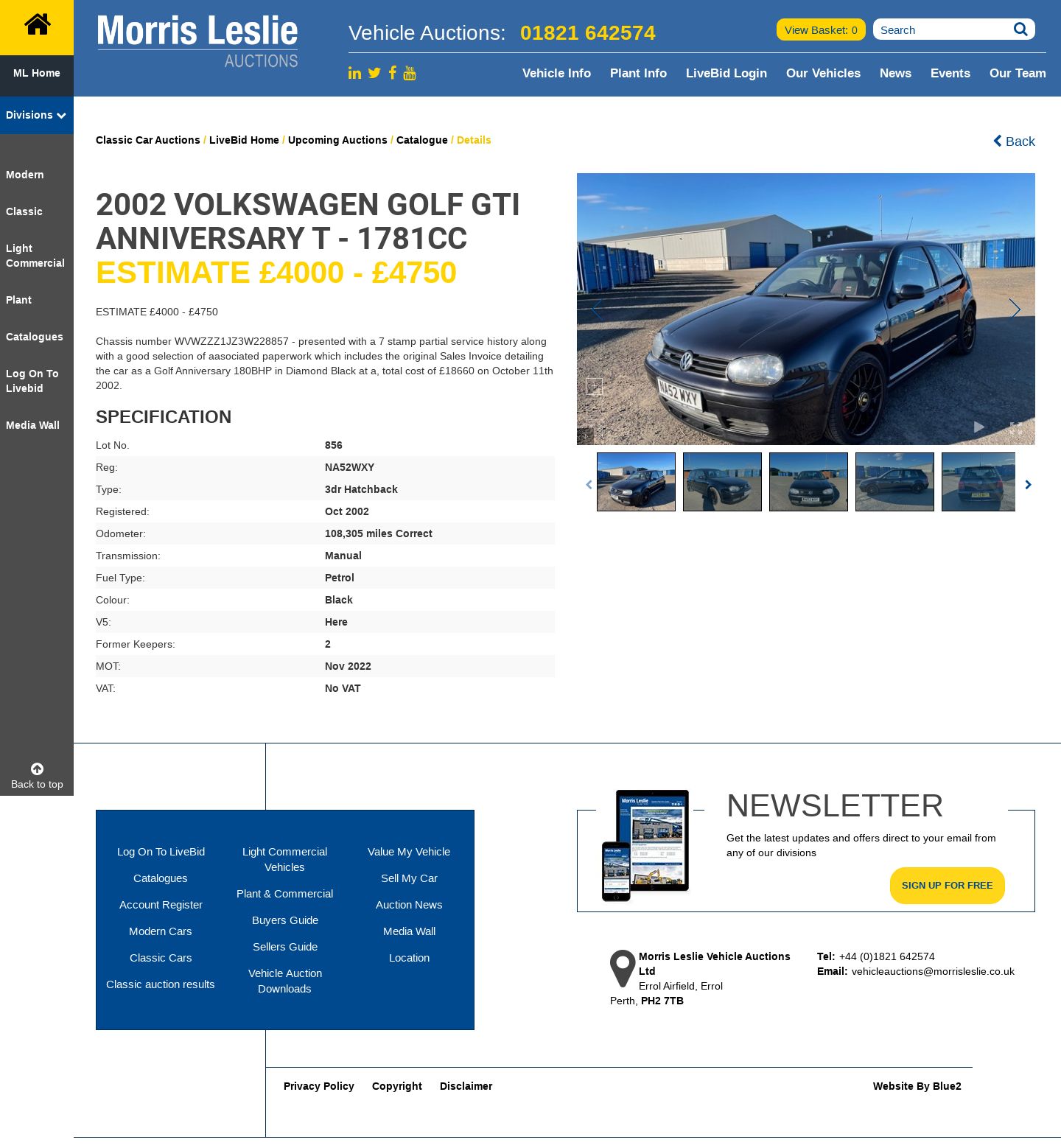1061x1148 pixels.
Task: Click the vehicleauctions email address
Action: pos(933,971)
